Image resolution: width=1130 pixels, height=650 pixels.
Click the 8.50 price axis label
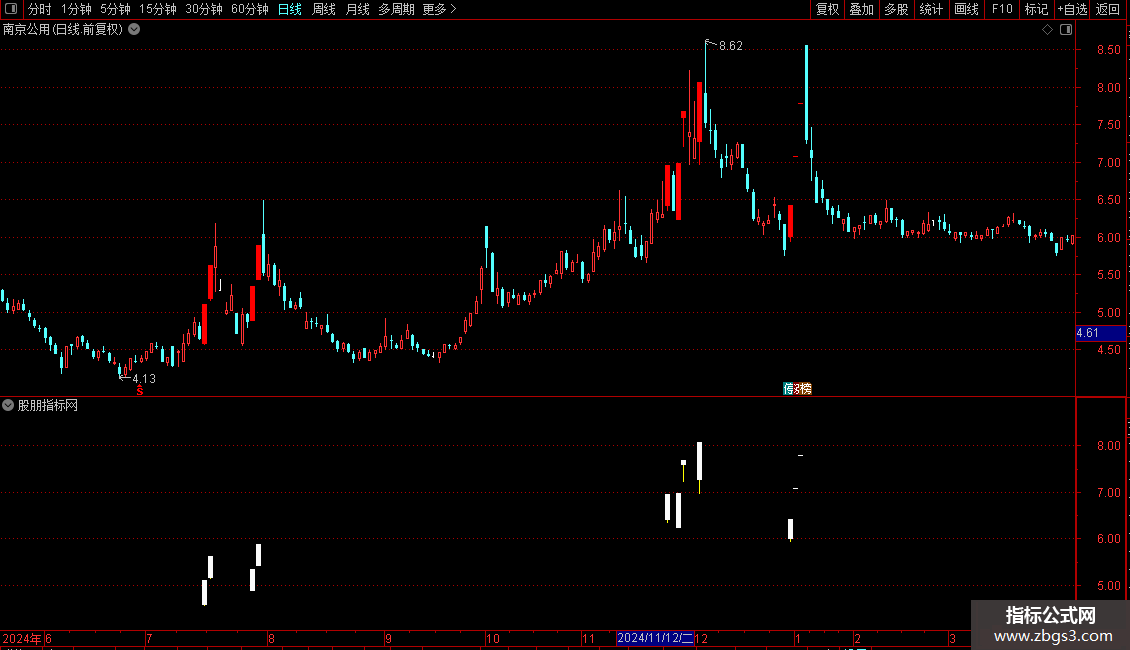click(1108, 50)
